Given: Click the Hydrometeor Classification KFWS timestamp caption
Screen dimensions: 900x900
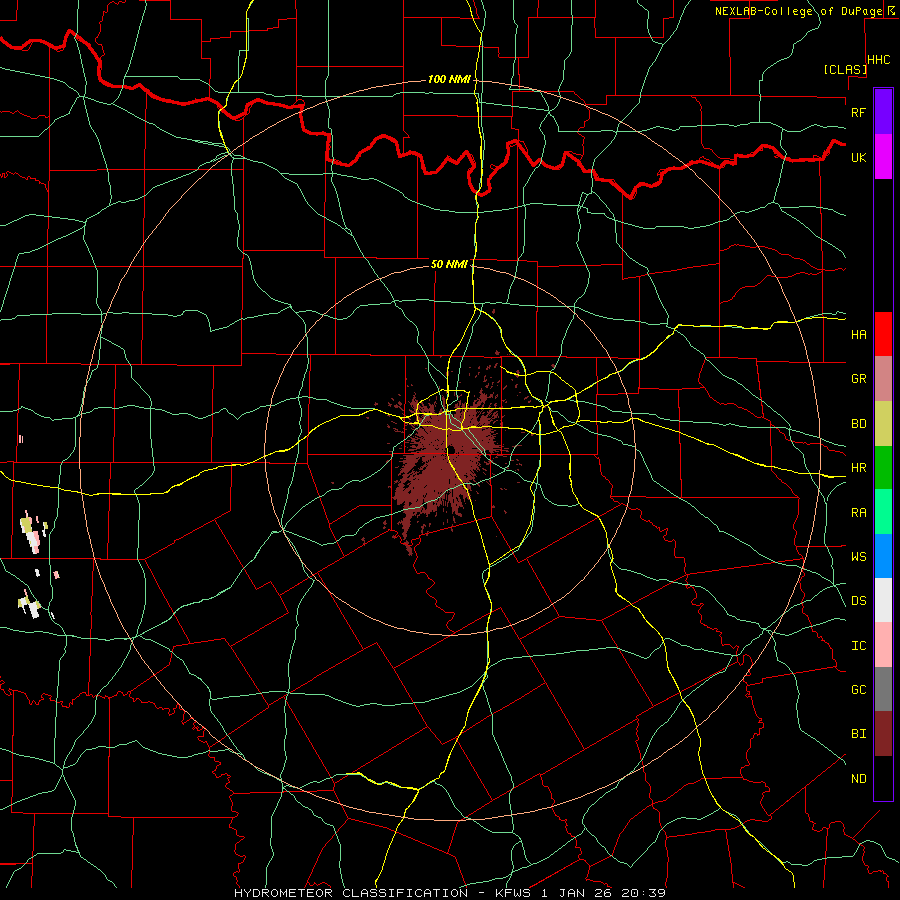Looking at the screenshot, I should [450, 893].
